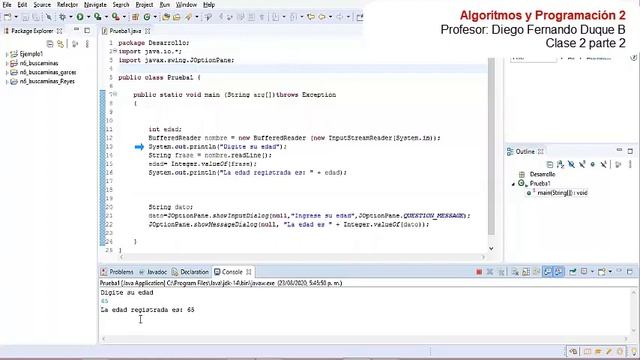Toggle alphabetical Sort in Outline toolbar

point(560,164)
